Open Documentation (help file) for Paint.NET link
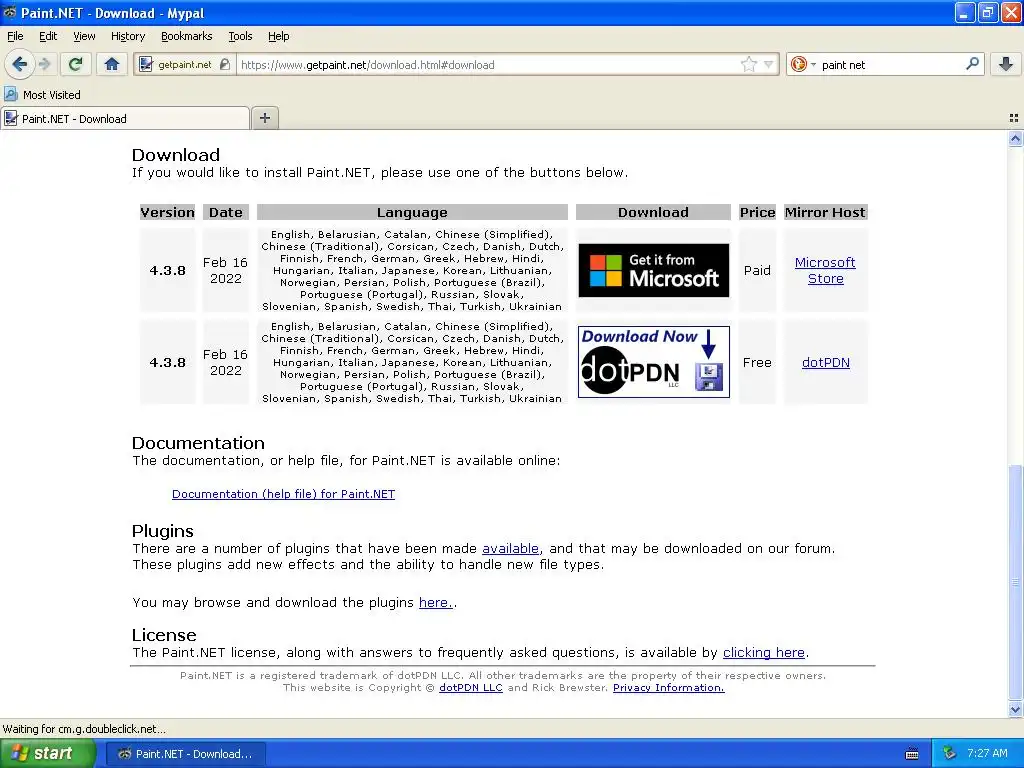 283,494
